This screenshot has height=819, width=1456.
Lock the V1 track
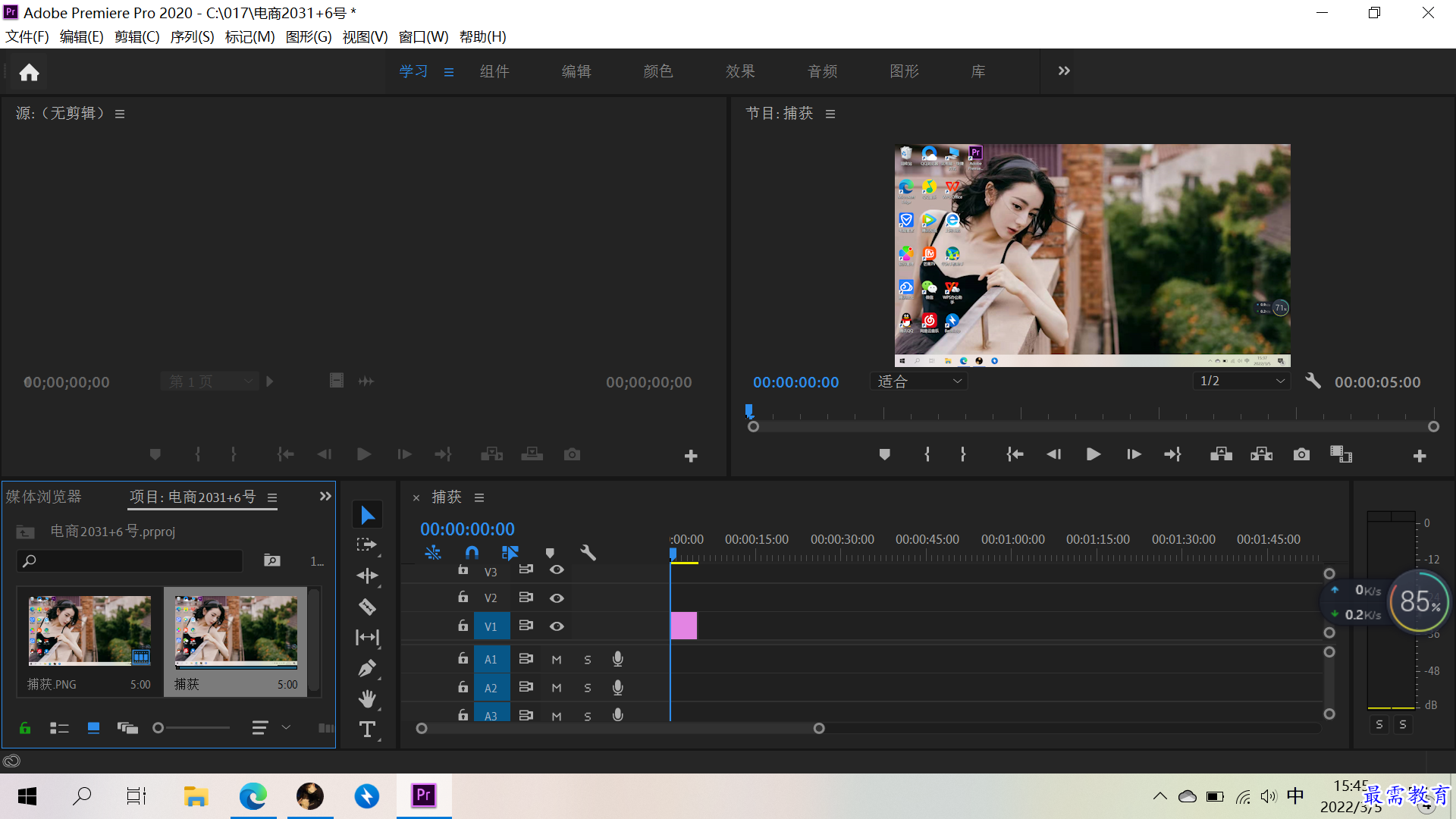463,626
